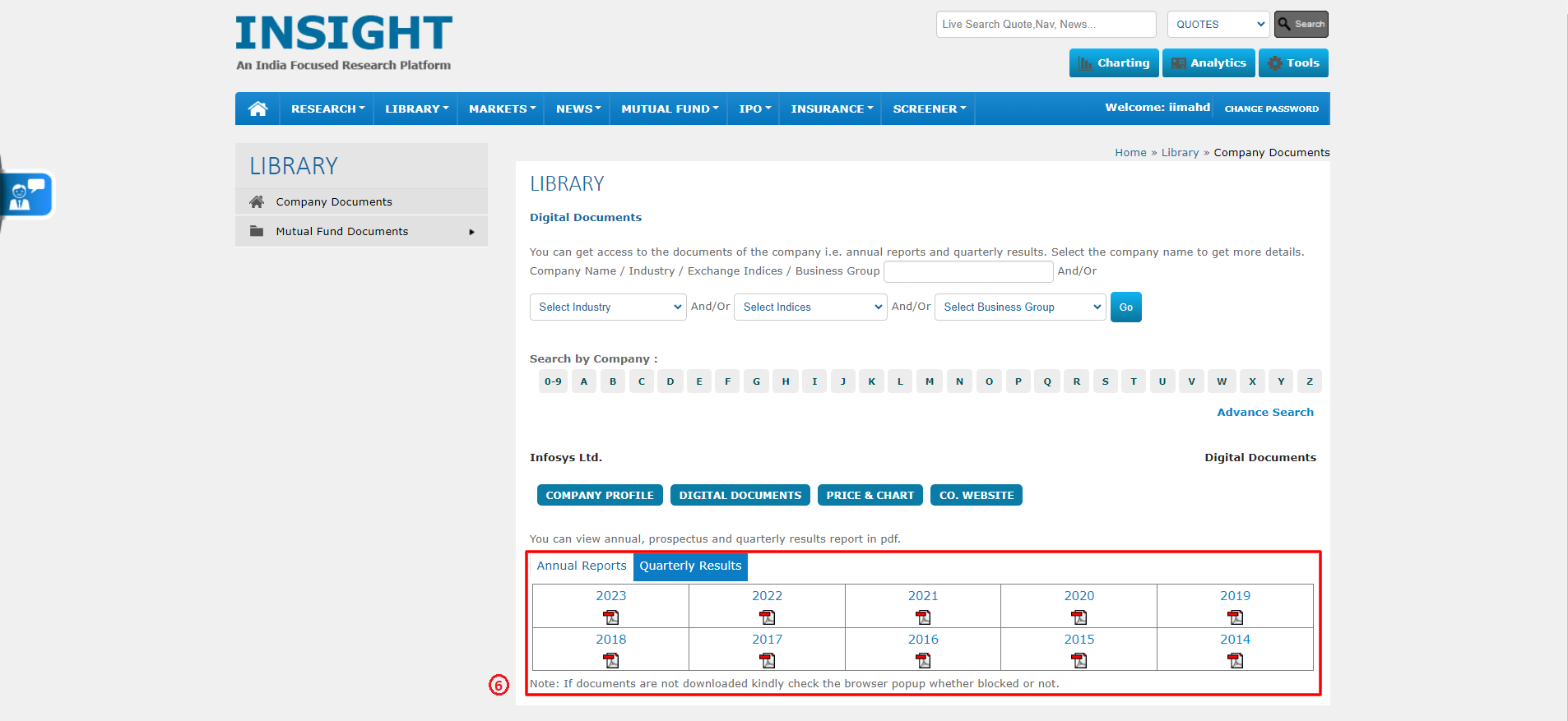The image size is (1568, 721).
Task: Select the Quarterly Results tab
Action: pos(690,566)
